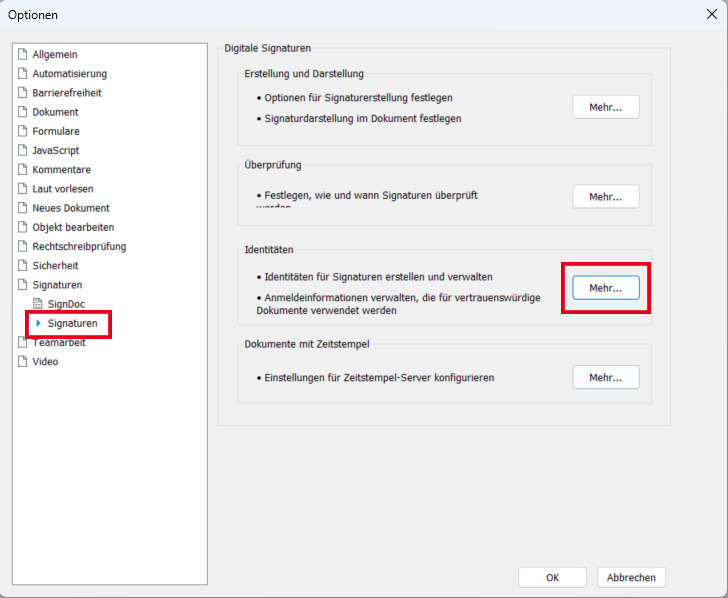
Task: Click the Neues Dokument page icon
Action: pos(23,208)
